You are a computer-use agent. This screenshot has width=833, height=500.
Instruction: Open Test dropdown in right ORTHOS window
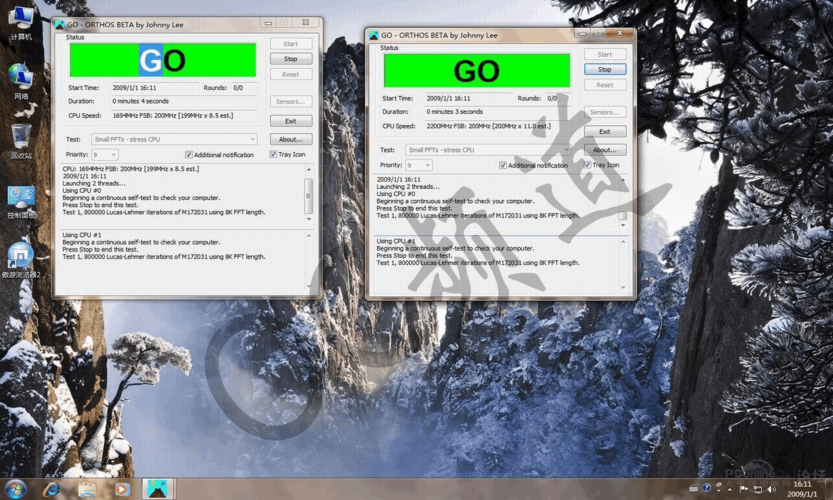click(488, 150)
